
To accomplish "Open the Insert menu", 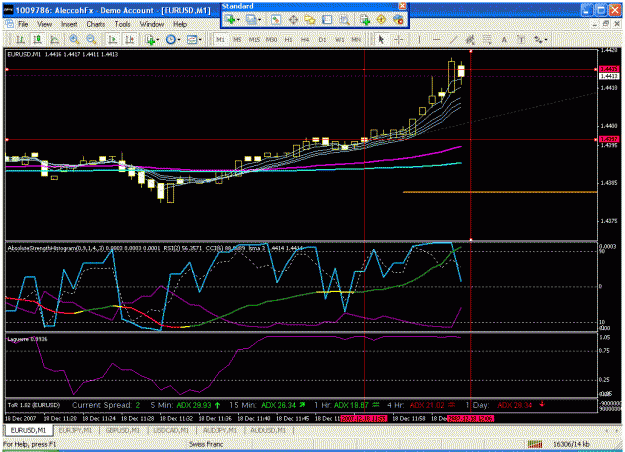I will pyautogui.click(x=69, y=24).
